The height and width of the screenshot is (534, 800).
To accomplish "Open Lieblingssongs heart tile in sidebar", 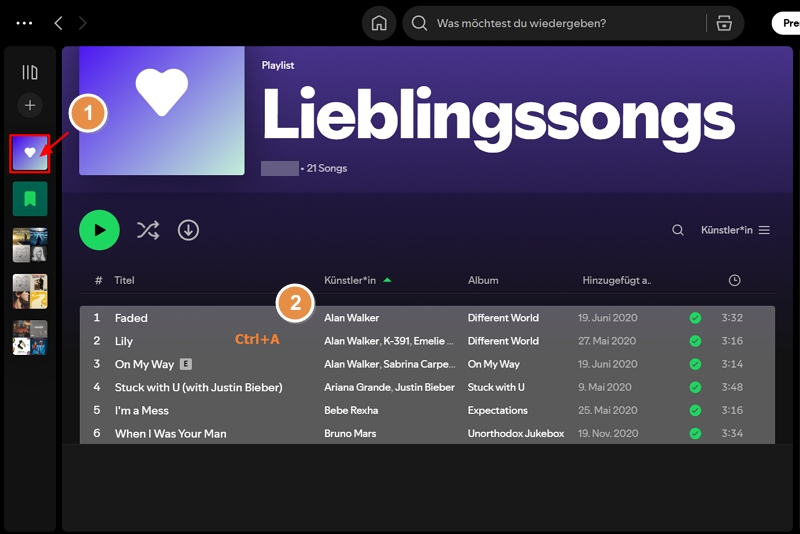I will coord(30,153).
